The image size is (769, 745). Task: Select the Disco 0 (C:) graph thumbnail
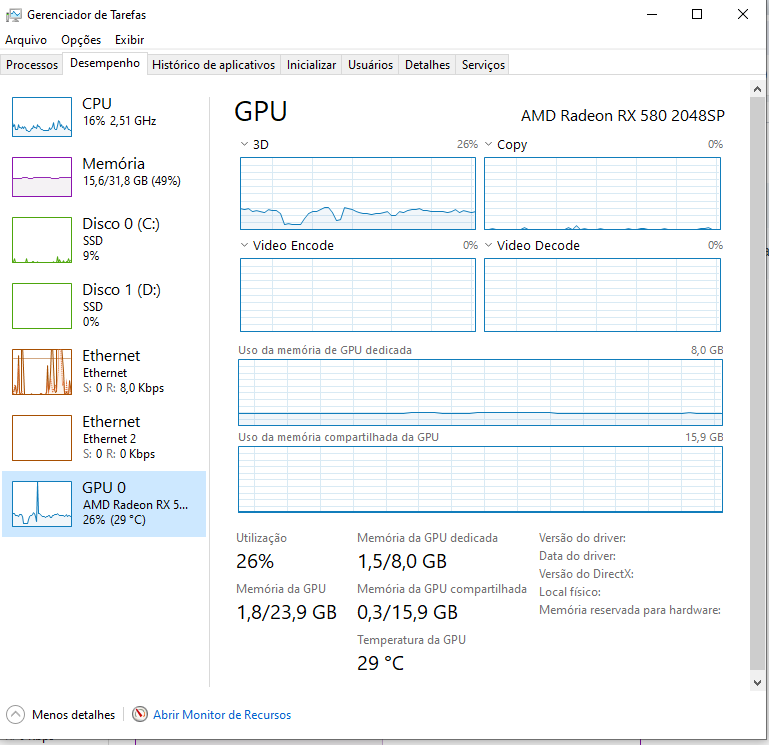coord(42,240)
